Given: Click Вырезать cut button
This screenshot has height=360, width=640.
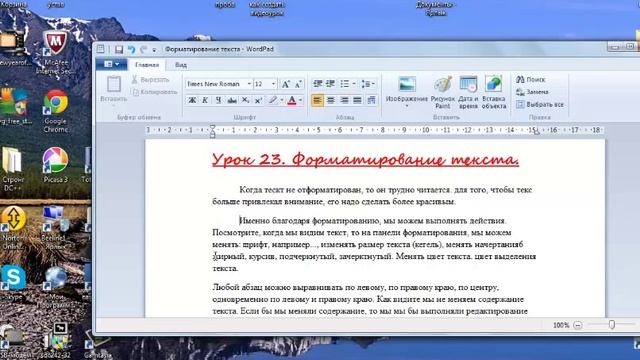Looking at the screenshot, I should (x=151, y=80).
